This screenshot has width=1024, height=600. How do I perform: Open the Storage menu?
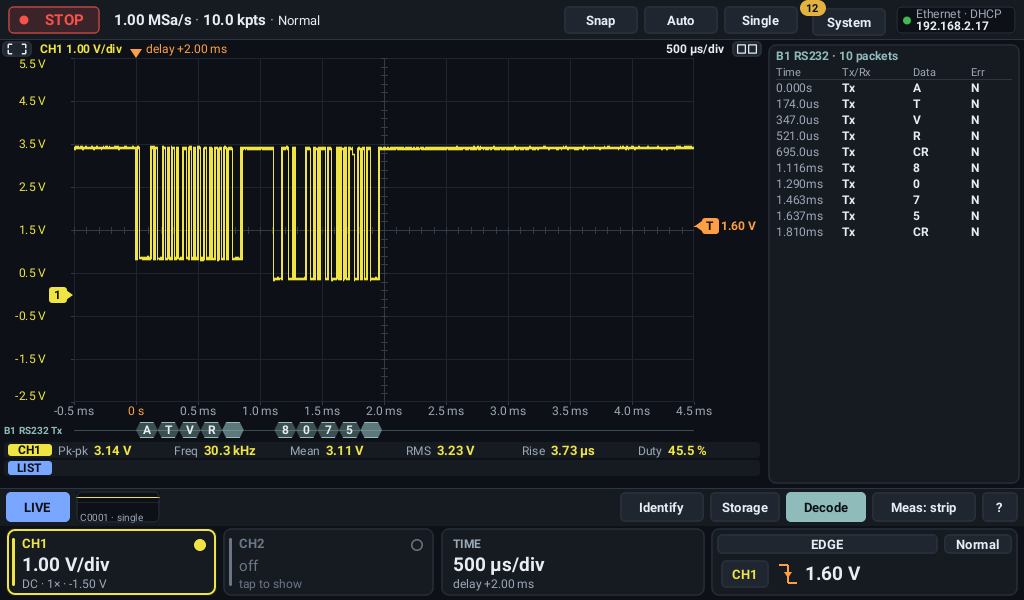click(x=744, y=507)
